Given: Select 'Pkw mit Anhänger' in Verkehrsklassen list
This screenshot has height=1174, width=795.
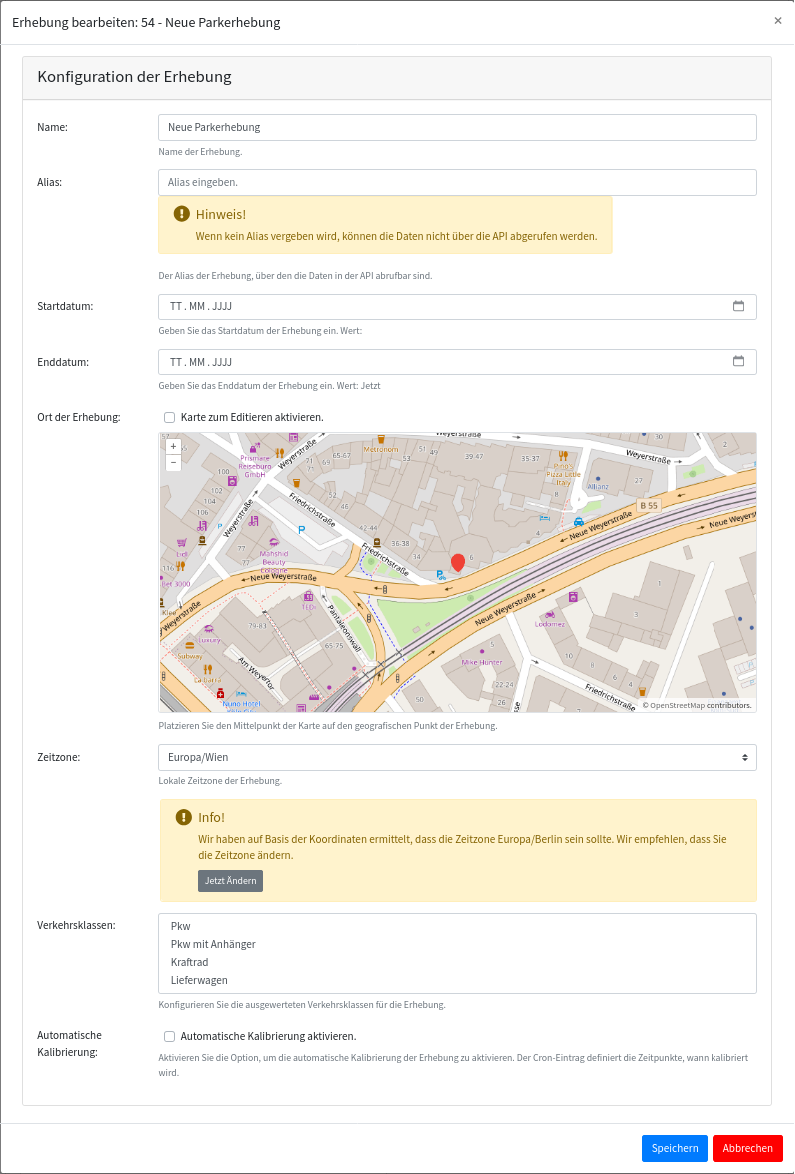Looking at the screenshot, I should point(457,944).
